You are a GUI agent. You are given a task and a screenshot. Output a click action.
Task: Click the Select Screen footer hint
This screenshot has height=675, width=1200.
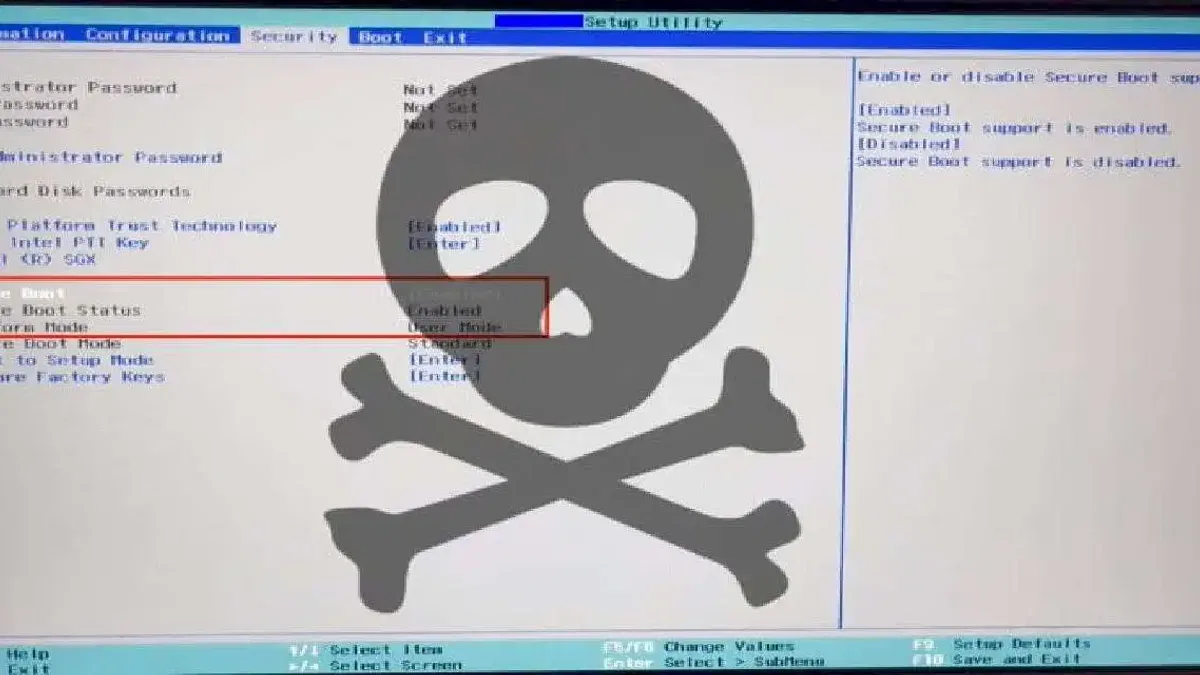tap(376, 665)
